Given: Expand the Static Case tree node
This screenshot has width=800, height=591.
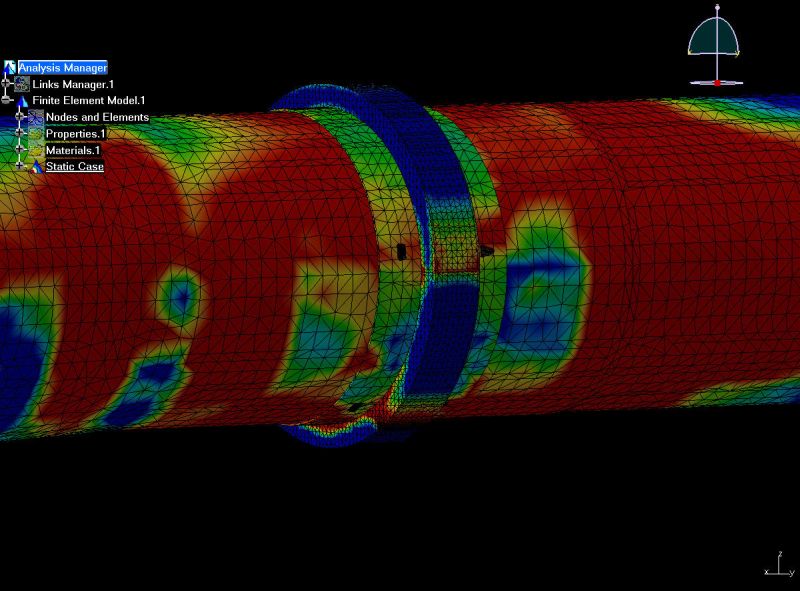Looking at the screenshot, I should click(19, 167).
